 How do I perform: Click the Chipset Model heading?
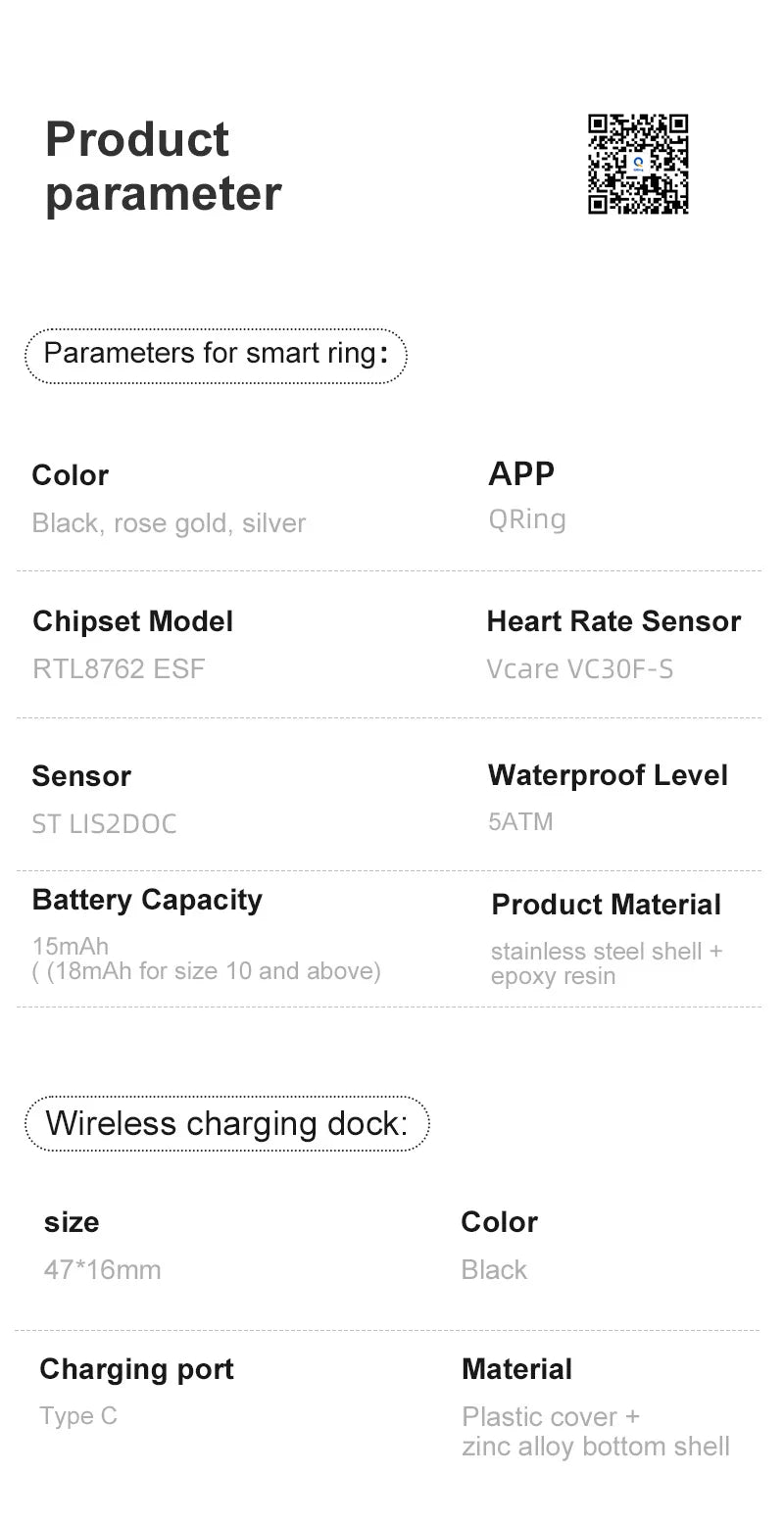pyautogui.click(x=132, y=621)
